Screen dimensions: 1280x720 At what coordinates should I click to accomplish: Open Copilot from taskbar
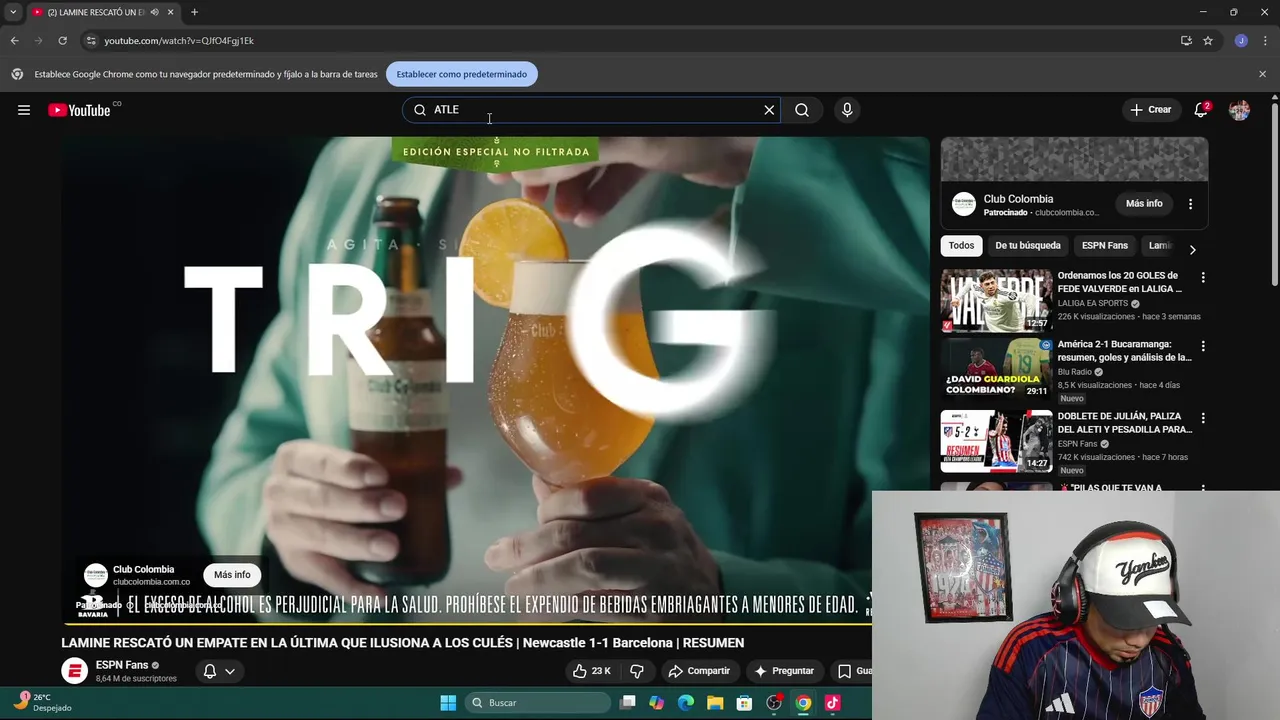pos(656,703)
